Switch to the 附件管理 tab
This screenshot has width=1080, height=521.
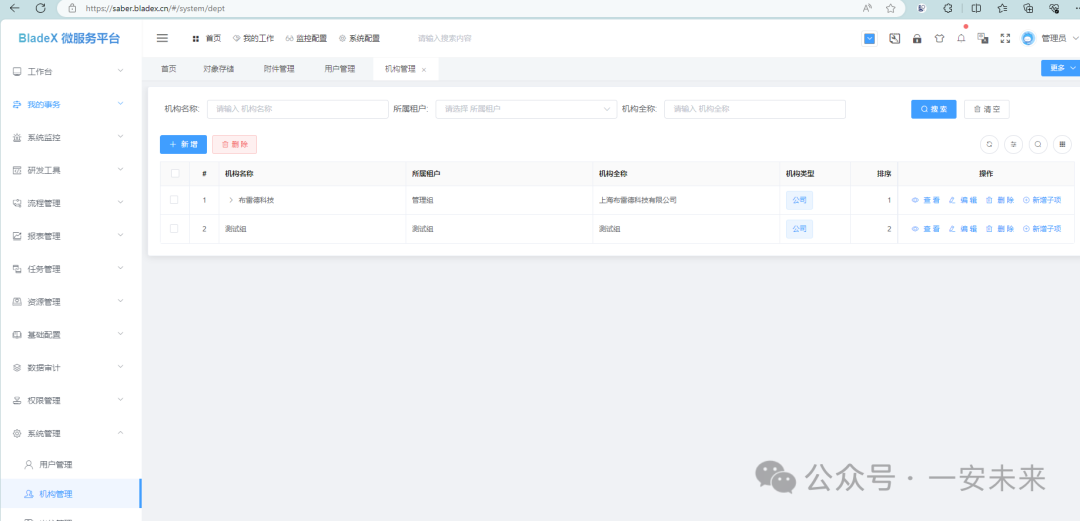point(279,69)
